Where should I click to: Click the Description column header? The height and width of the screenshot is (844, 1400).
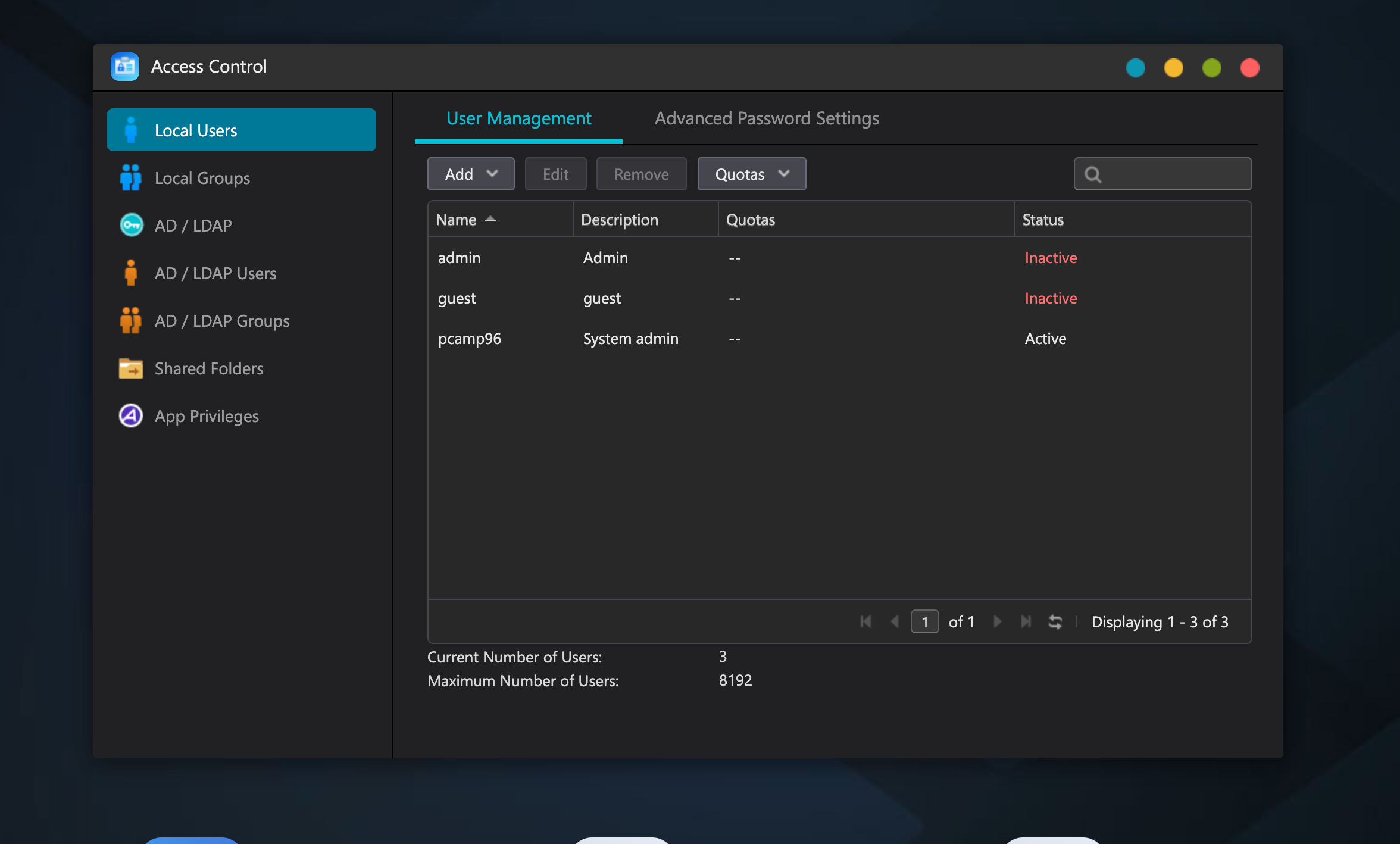pos(645,220)
